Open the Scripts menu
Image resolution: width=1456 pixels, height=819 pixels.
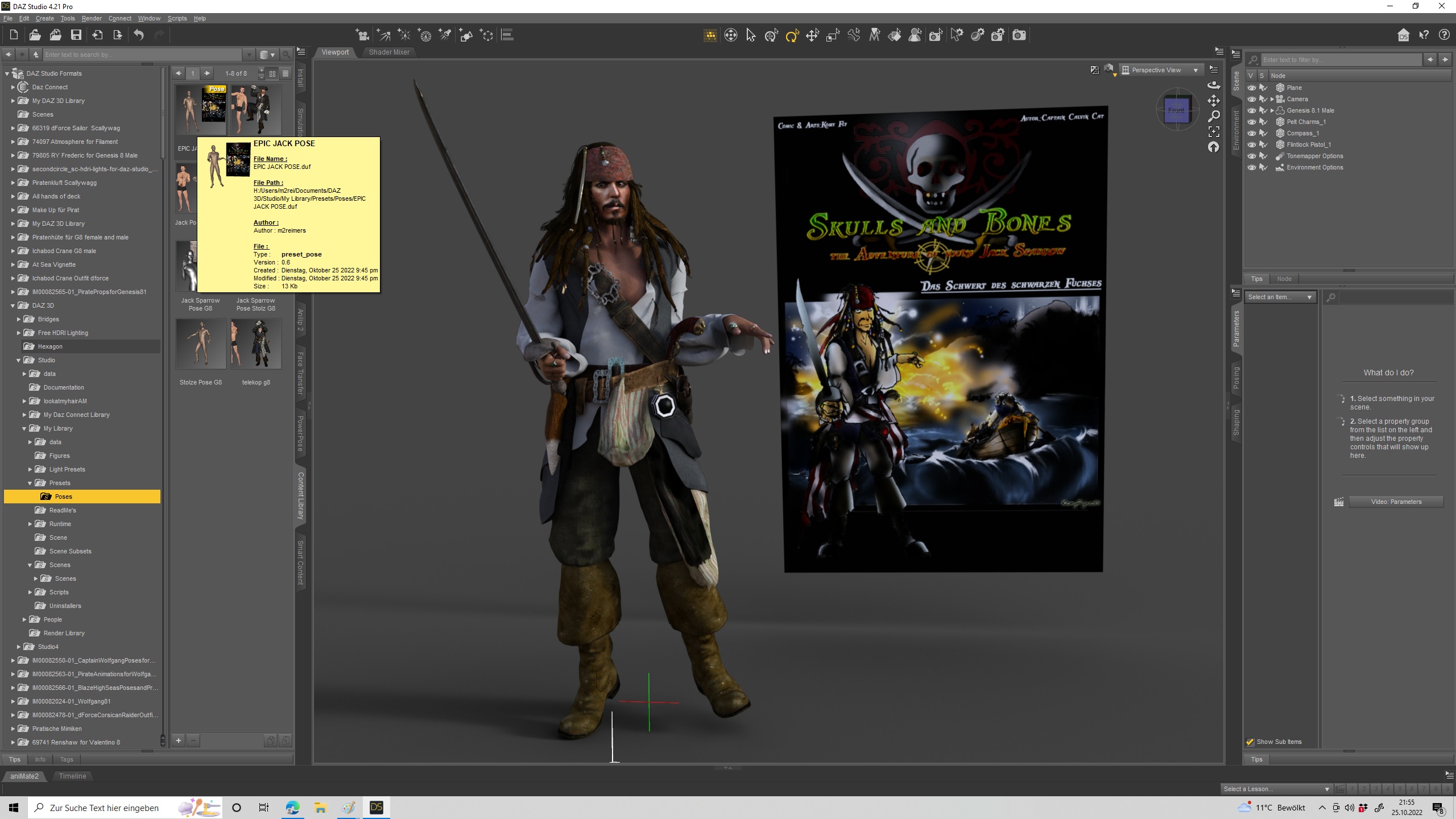click(177, 18)
